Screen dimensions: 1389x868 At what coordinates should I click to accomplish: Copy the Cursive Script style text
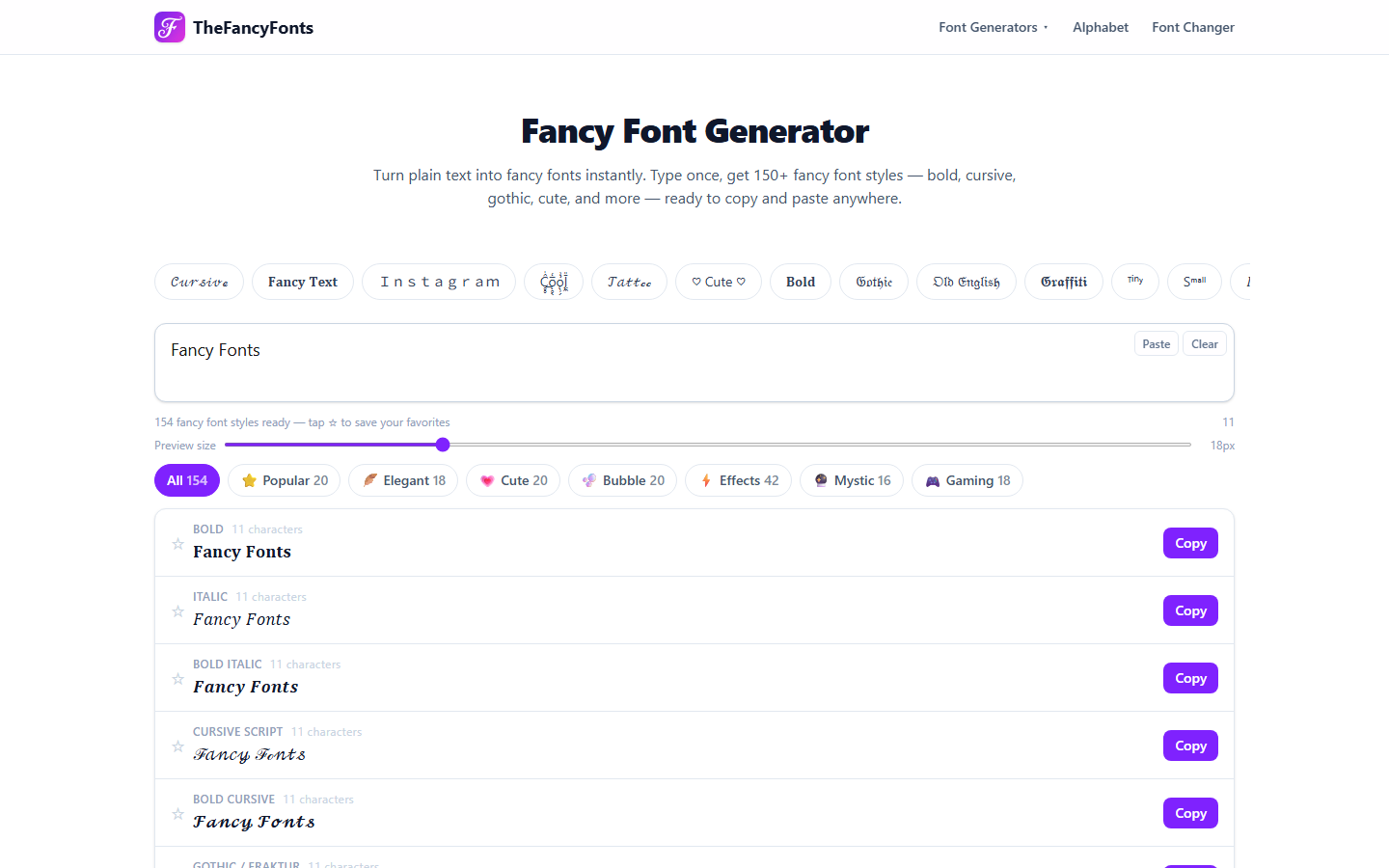(1190, 746)
